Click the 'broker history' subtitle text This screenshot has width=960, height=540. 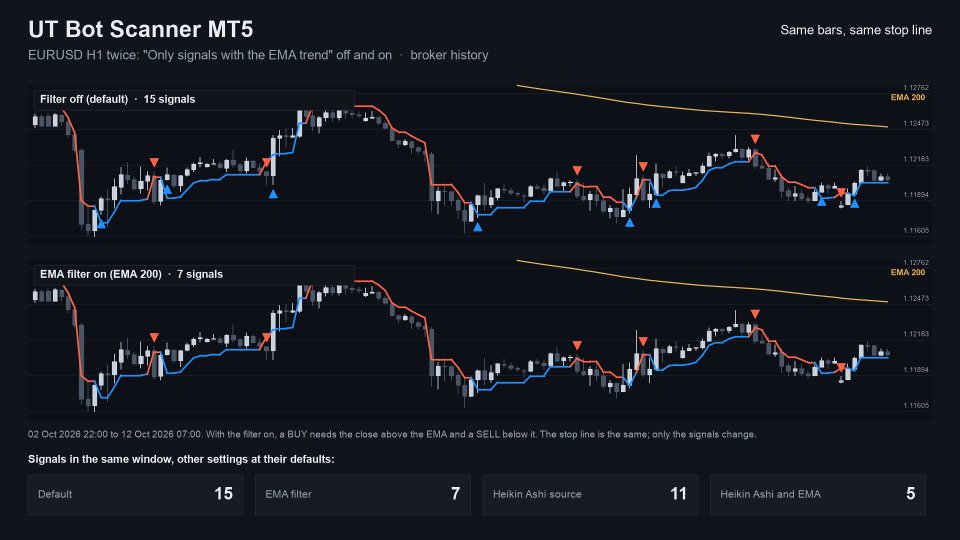click(x=449, y=55)
